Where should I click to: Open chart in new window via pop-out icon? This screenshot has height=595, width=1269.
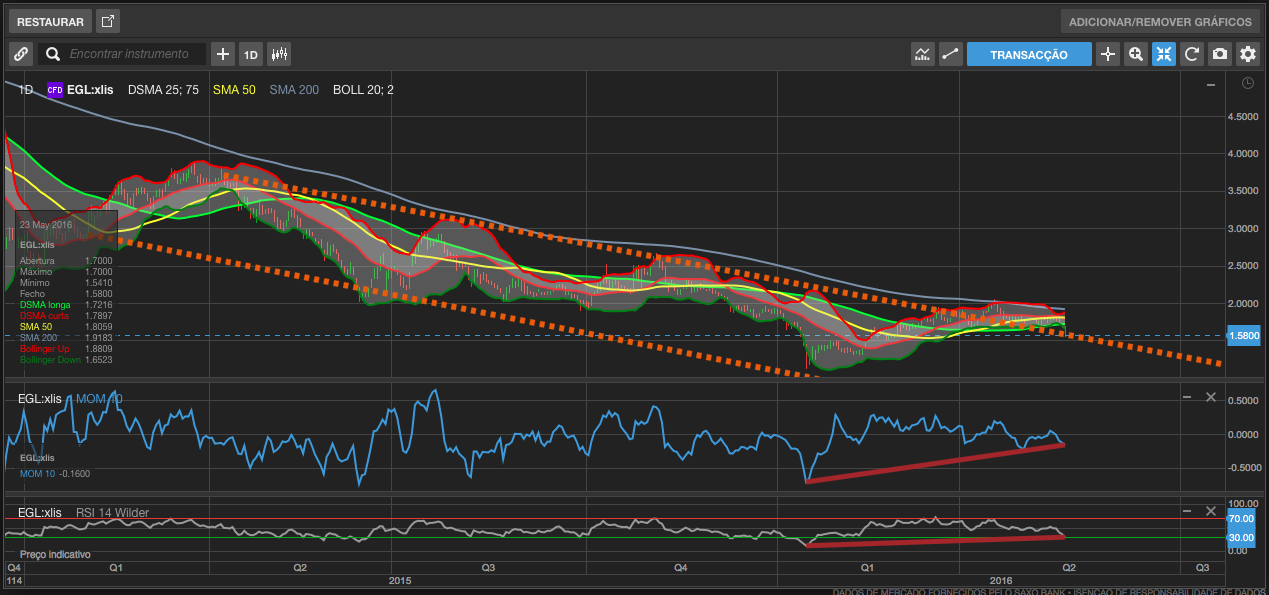pos(108,21)
